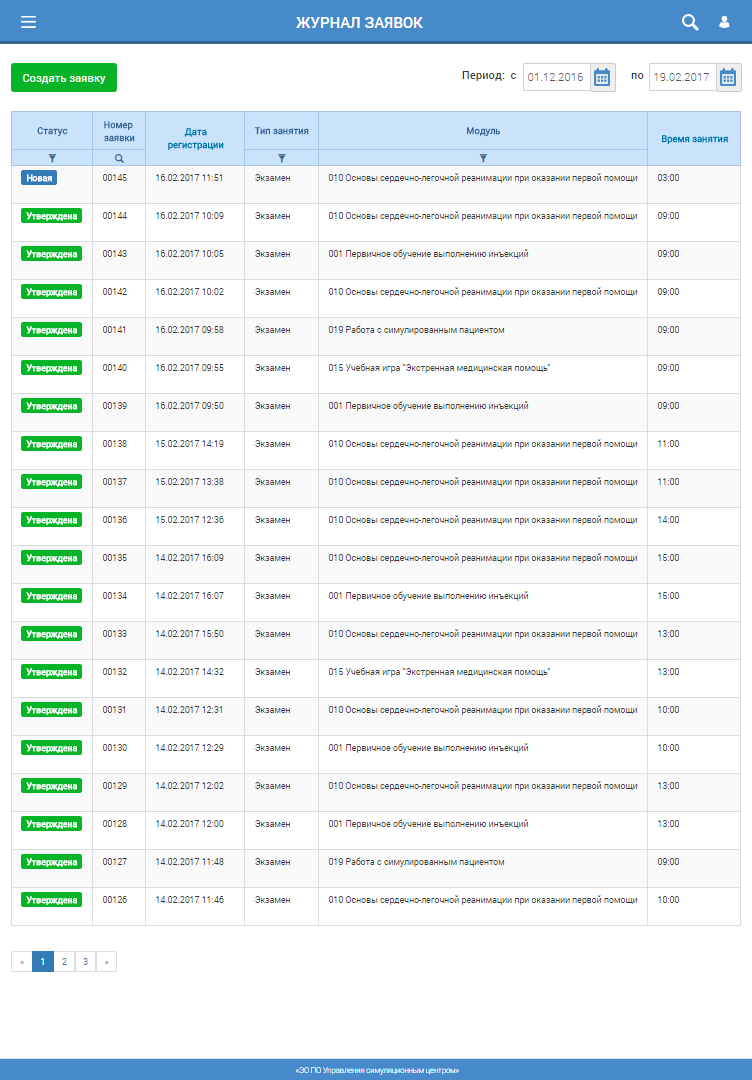Open the Тип занятия column filter

[282, 158]
